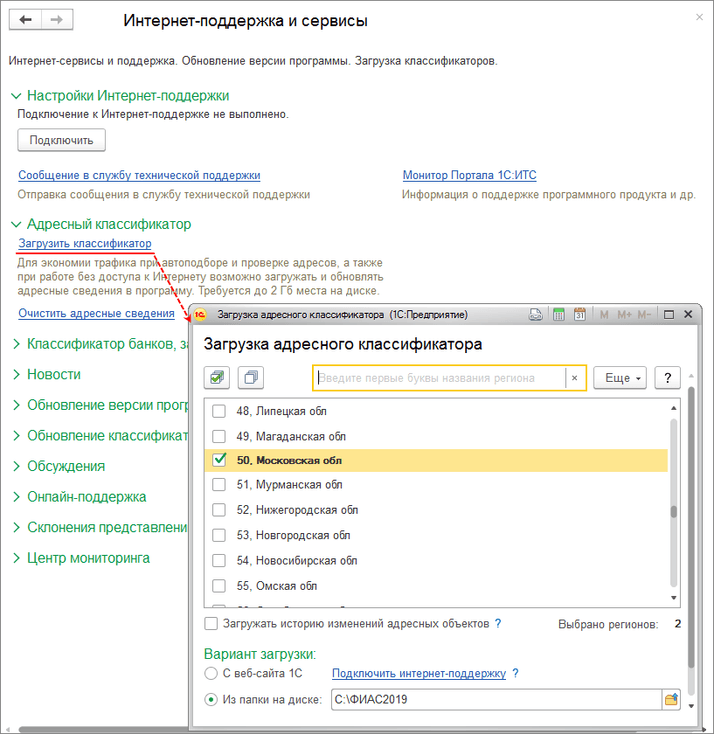The image size is (714, 734).
Task: Click the folder path field С:\ФИАС2019
Action: 496,699
